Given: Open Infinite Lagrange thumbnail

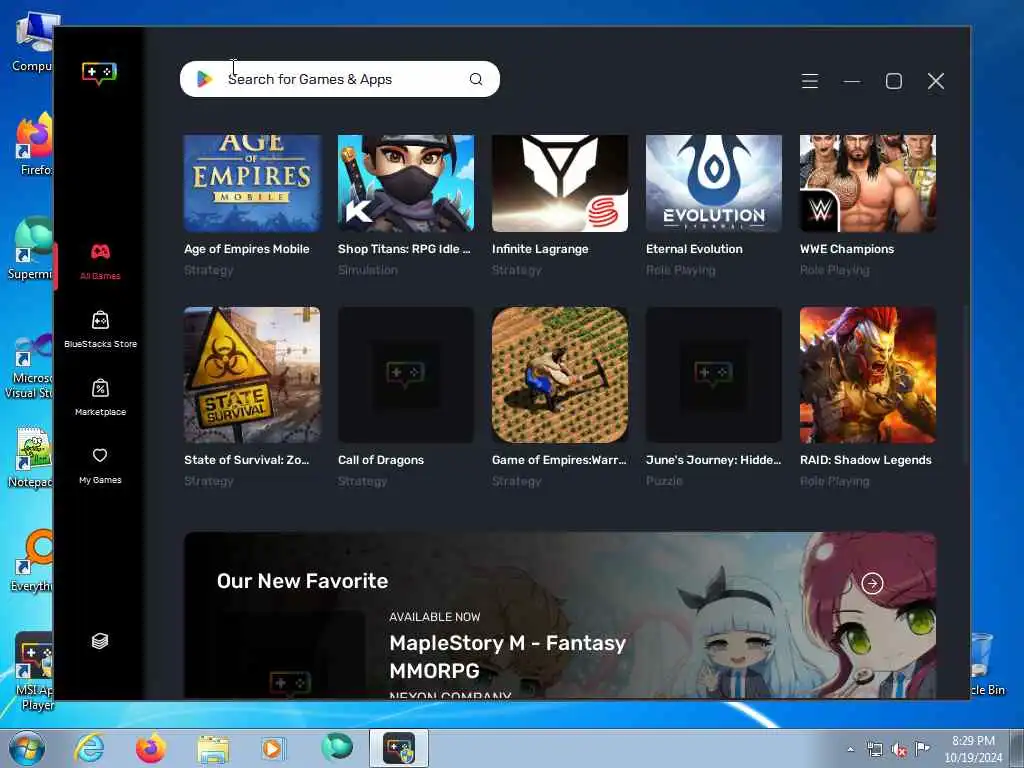Looking at the screenshot, I should [x=560, y=184].
